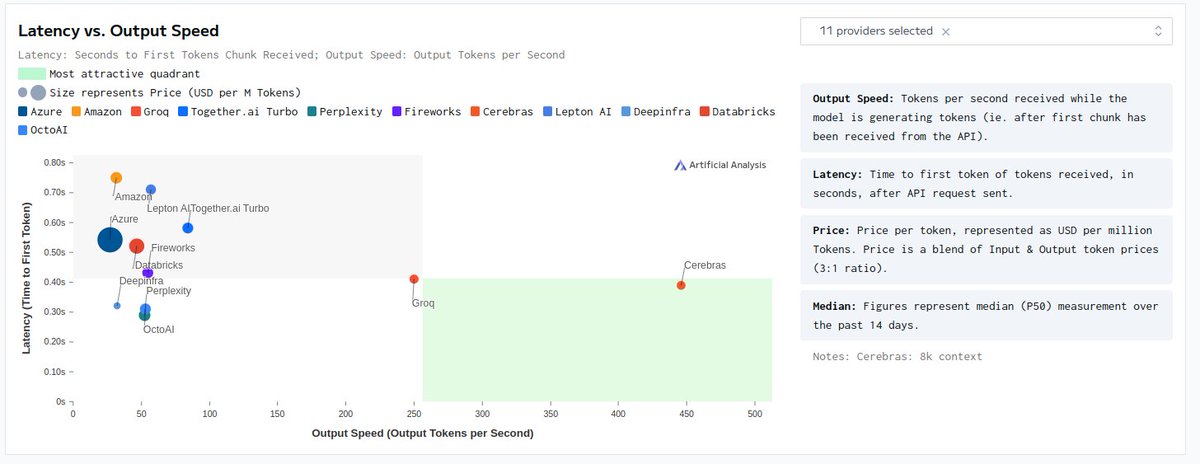The image size is (1200, 464).
Task: Select the large Azure bubble
Action: pos(110,240)
